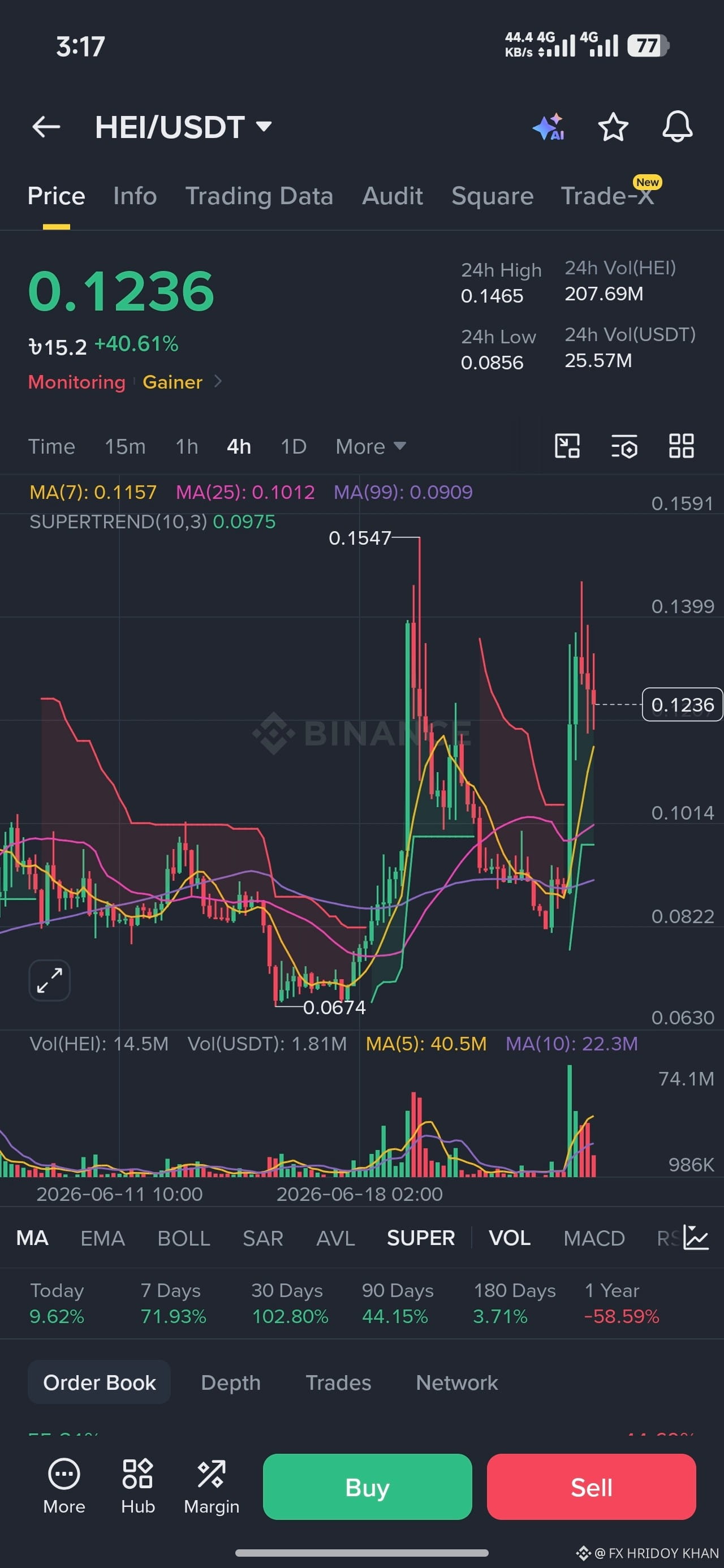Tap the red Sell button

[x=591, y=1487]
